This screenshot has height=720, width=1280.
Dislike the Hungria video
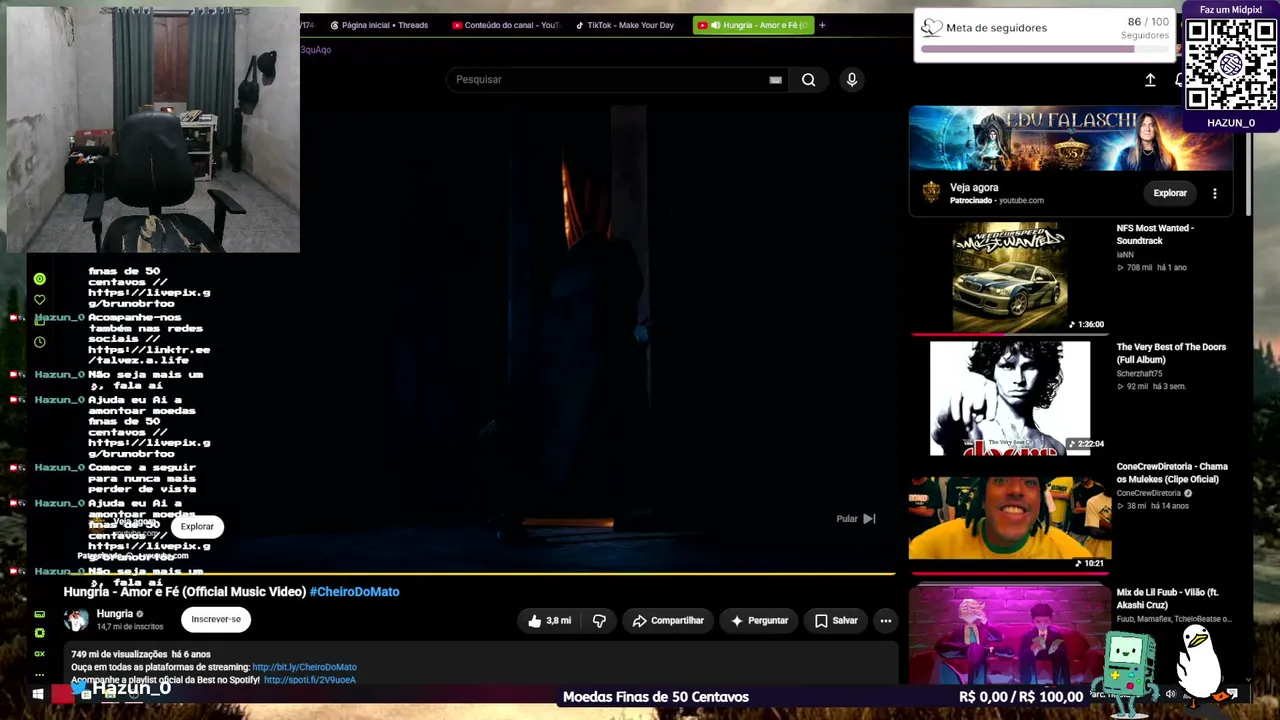point(599,621)
